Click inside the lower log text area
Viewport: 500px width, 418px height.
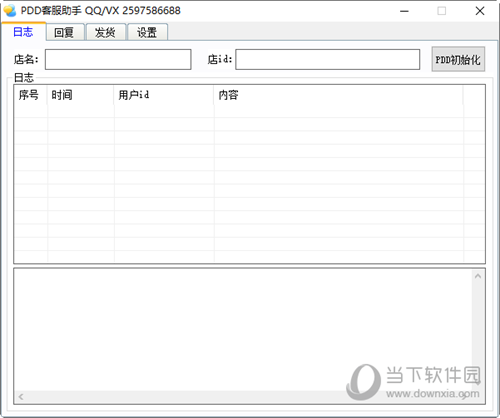click(243, 330)
